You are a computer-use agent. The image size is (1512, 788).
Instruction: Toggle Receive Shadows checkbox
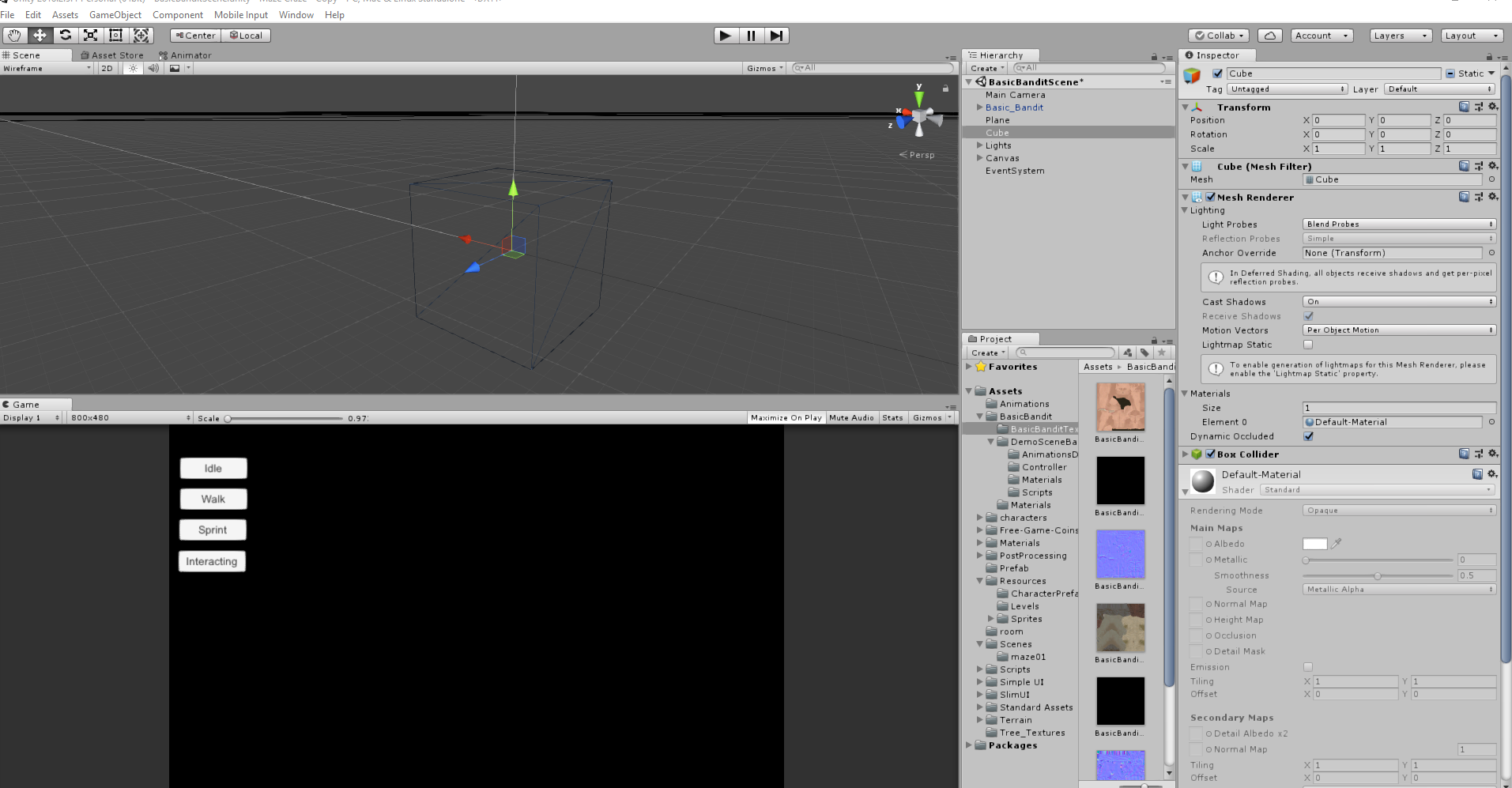[1308, 316]
